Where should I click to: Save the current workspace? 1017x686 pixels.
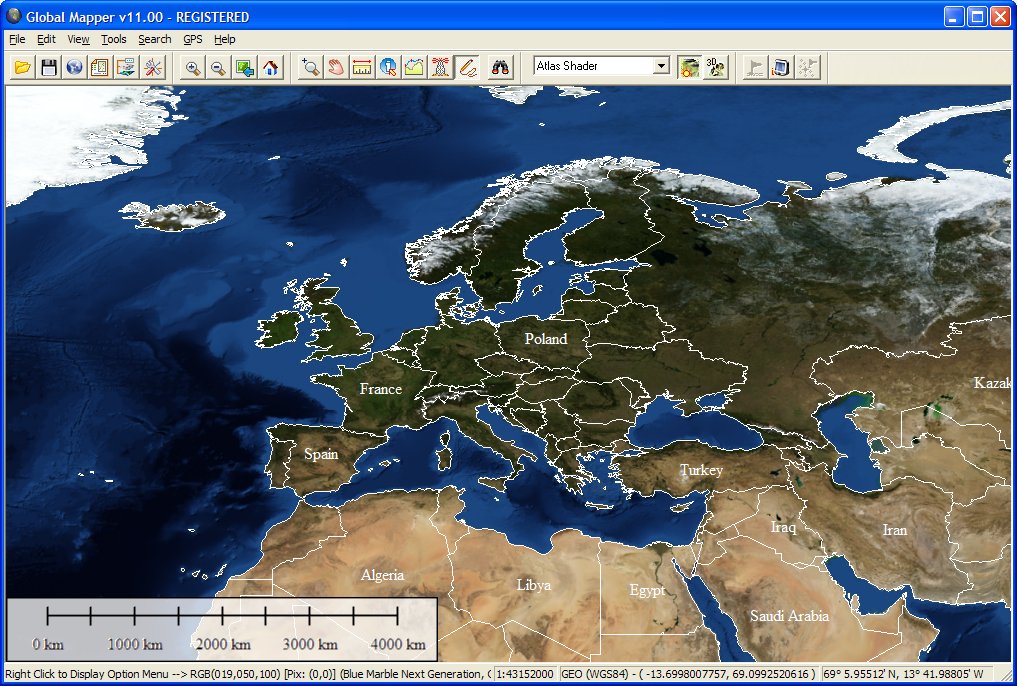pos(47,66)
